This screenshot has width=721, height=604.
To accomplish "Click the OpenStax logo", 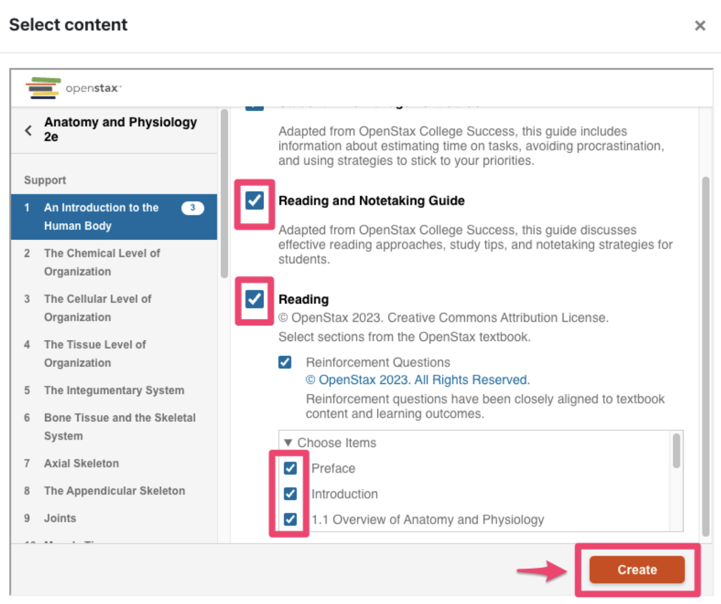I will click(73, 88).
